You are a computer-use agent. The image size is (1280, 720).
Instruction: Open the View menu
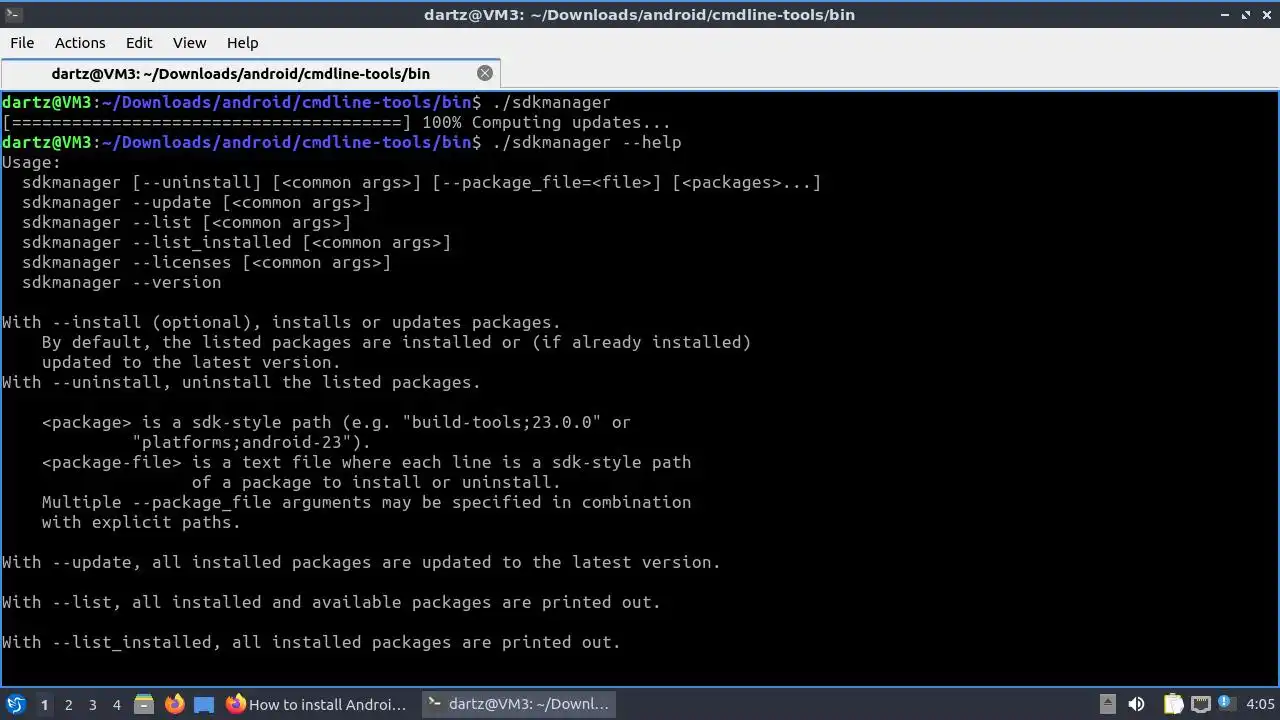coord(189,43)
